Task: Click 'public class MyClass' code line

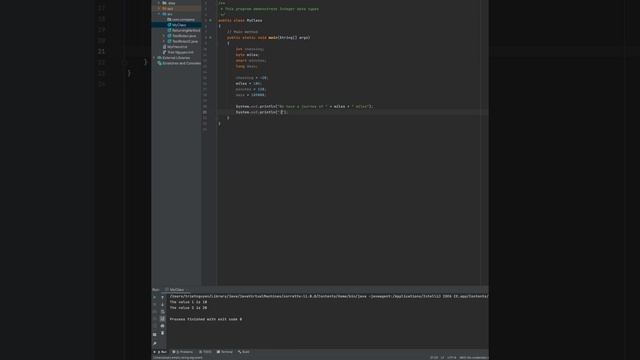Action: (x=240, y=20)
